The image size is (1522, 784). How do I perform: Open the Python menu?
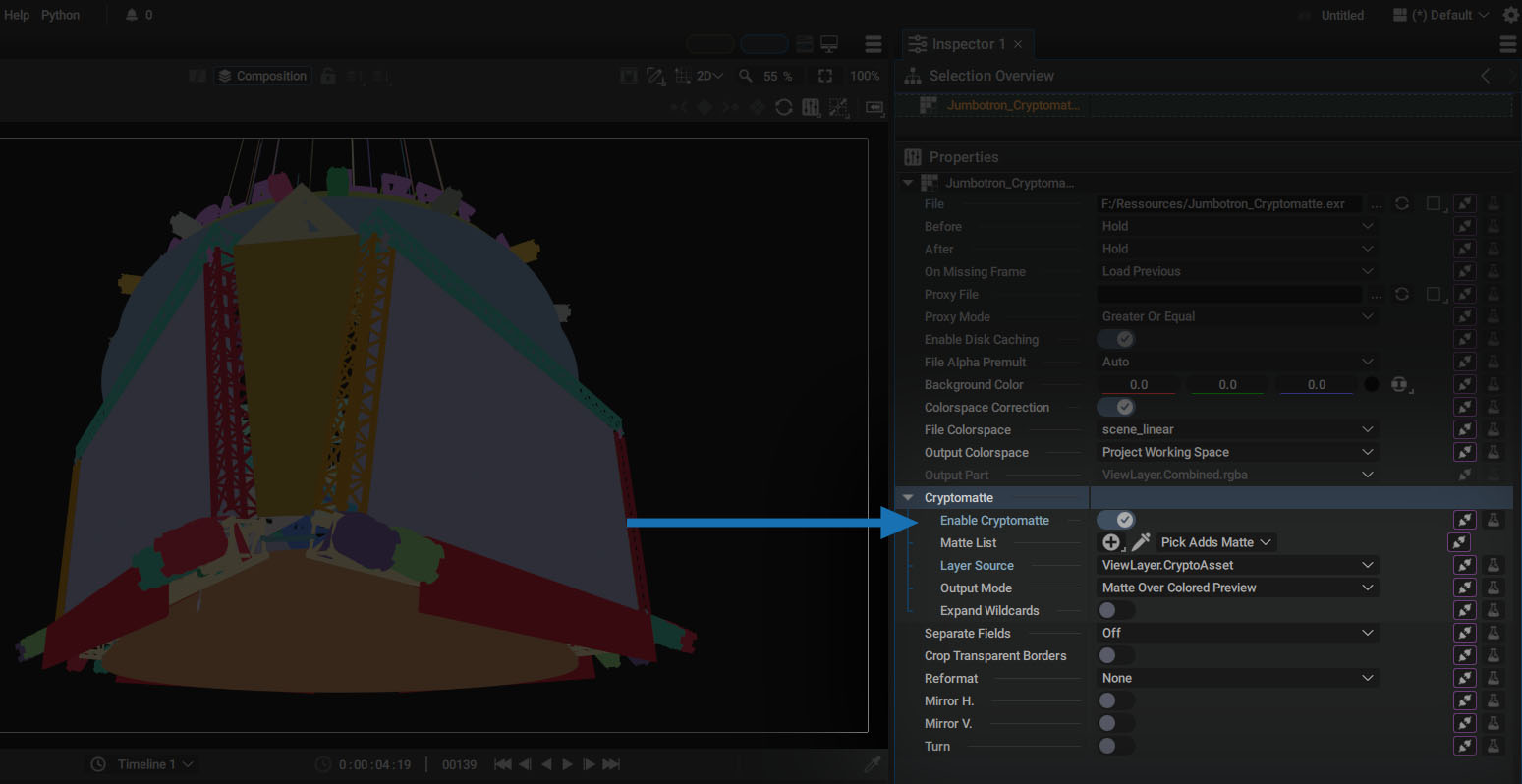tap(60, 15)
